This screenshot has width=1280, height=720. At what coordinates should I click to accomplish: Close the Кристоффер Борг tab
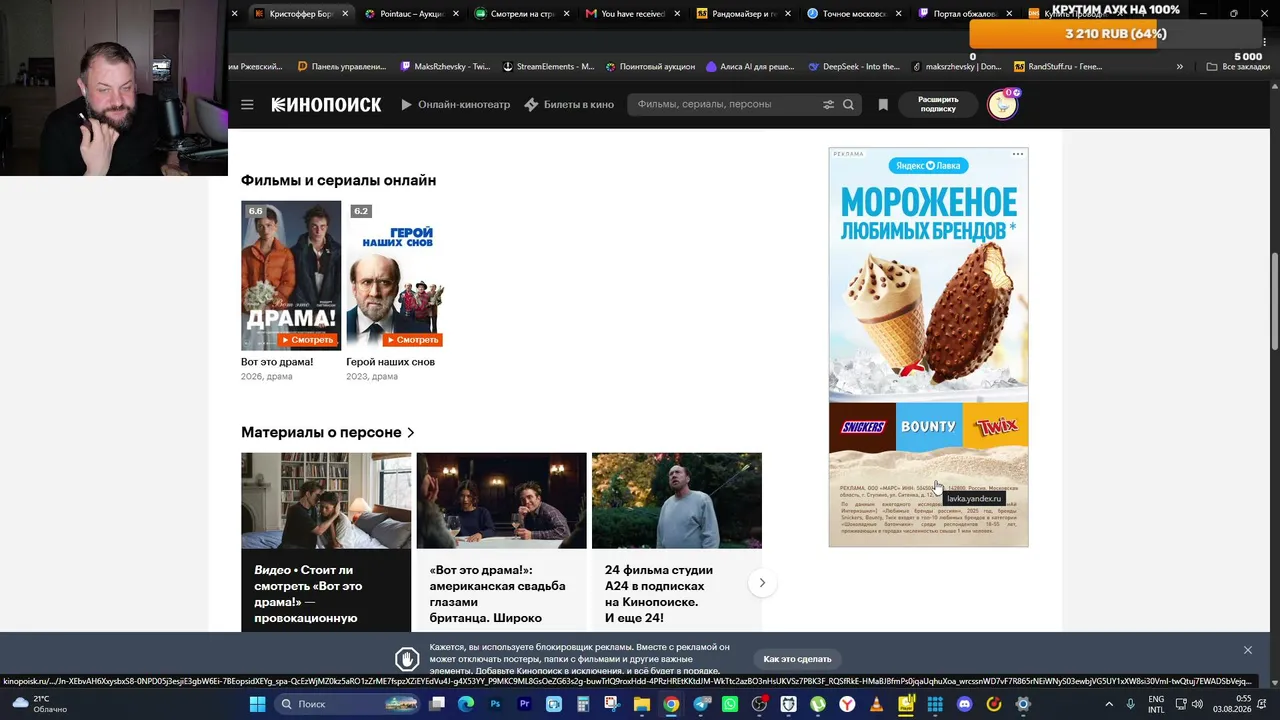[345, 14]
